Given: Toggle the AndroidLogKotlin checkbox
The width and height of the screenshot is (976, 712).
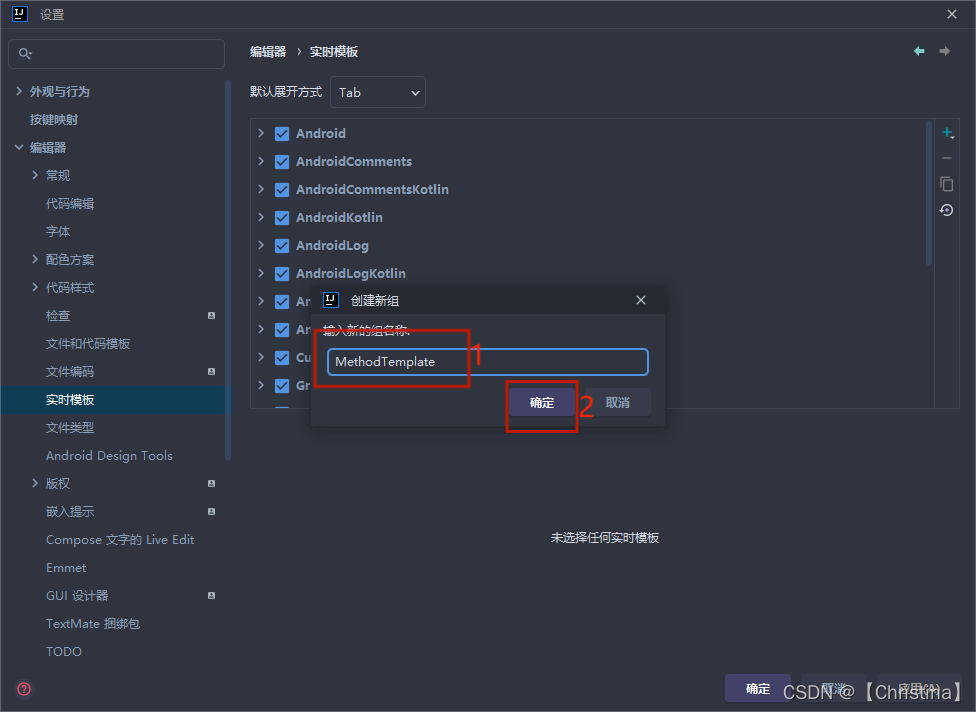Looking at the screenshot, I should [281, 273].
